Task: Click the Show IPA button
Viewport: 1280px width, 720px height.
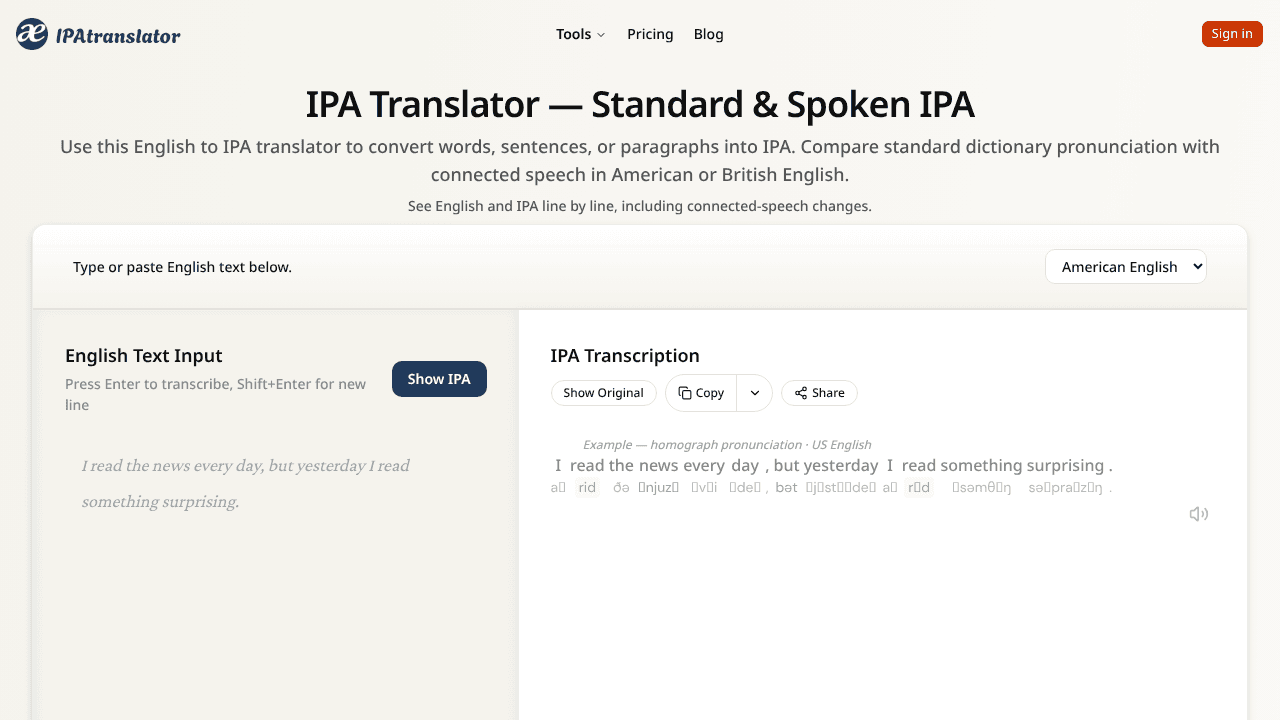Action: click(439, 379)
